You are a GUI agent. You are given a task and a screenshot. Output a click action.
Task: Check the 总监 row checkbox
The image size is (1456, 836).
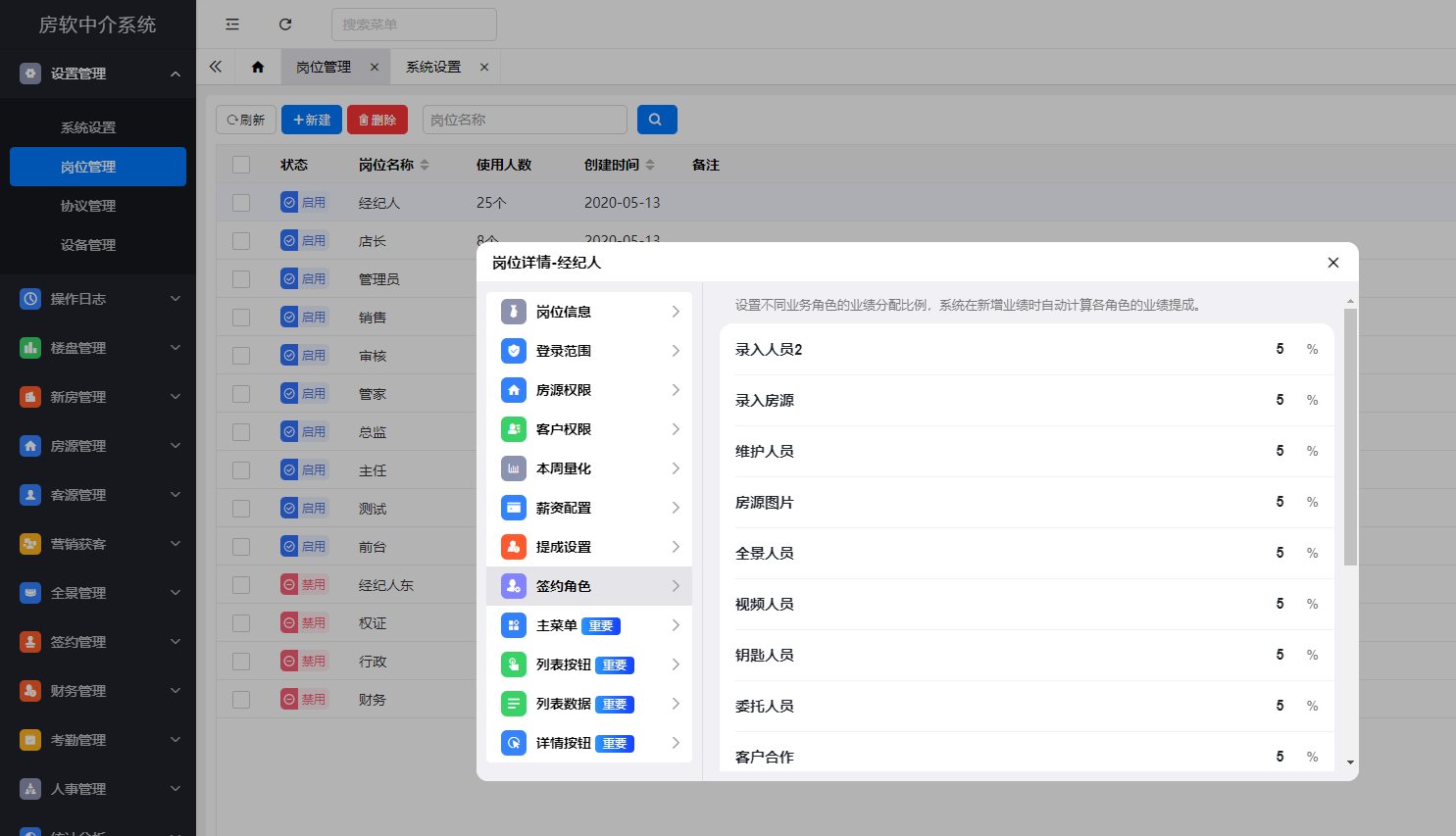(241, 432)
